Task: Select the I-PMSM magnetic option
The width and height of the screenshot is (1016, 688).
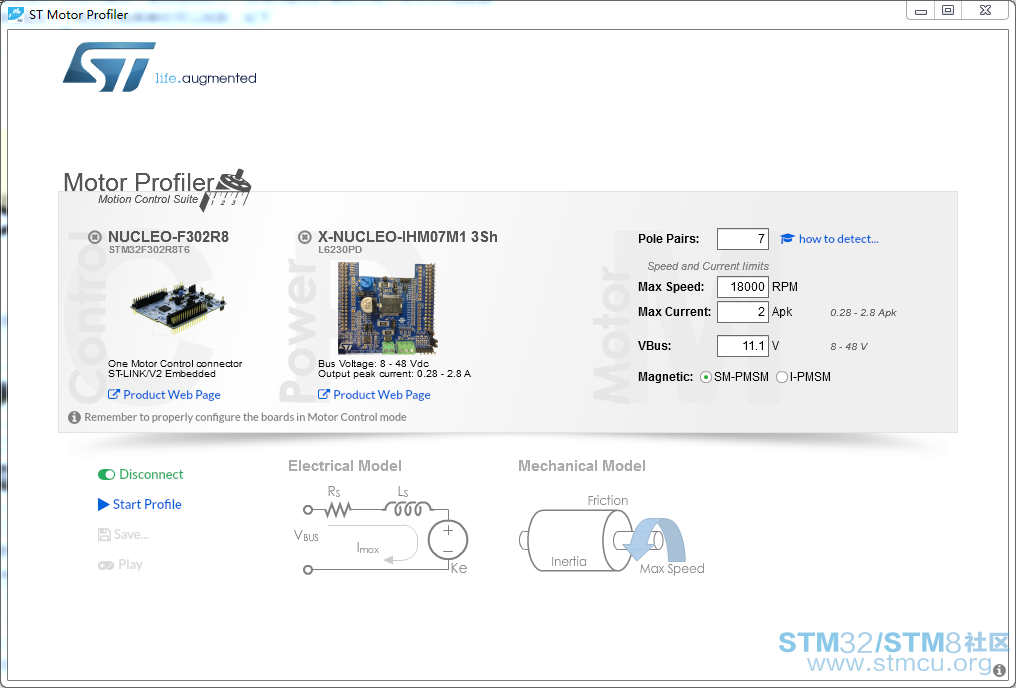Action: click(782, 377)
